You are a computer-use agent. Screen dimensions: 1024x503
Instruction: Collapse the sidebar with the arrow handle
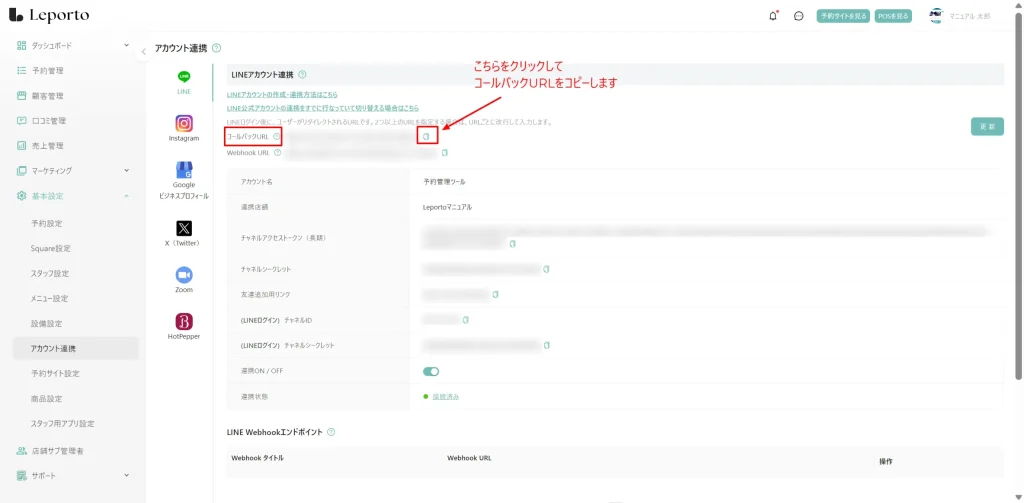144,51
